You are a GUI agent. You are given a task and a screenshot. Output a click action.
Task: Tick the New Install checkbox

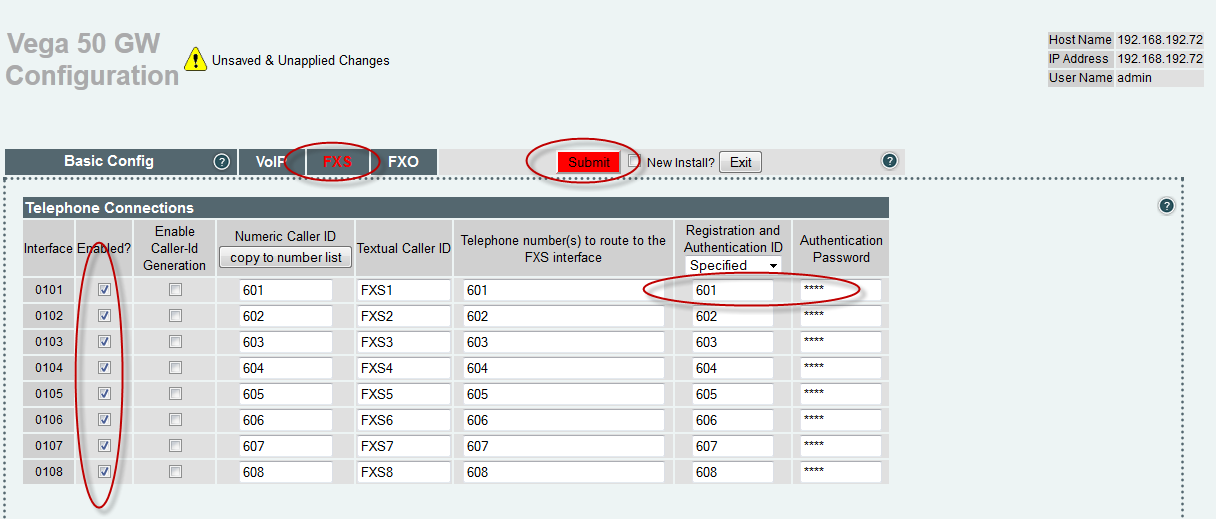pos(634,162)
